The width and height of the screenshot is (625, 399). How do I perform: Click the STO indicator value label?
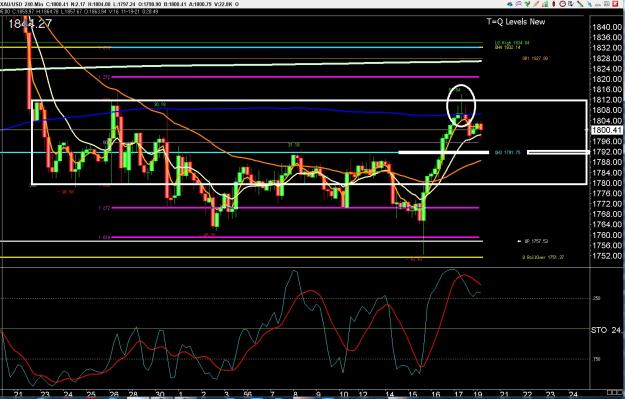[606, 330]
